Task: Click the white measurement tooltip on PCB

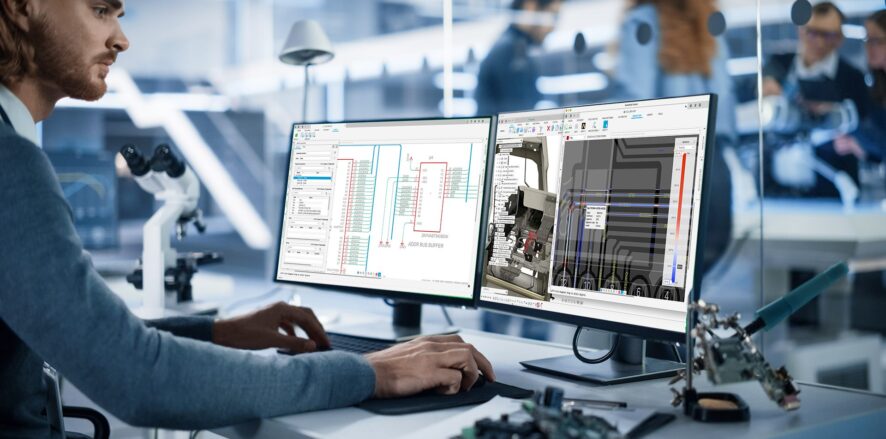Action: click(x=594, y=218)
